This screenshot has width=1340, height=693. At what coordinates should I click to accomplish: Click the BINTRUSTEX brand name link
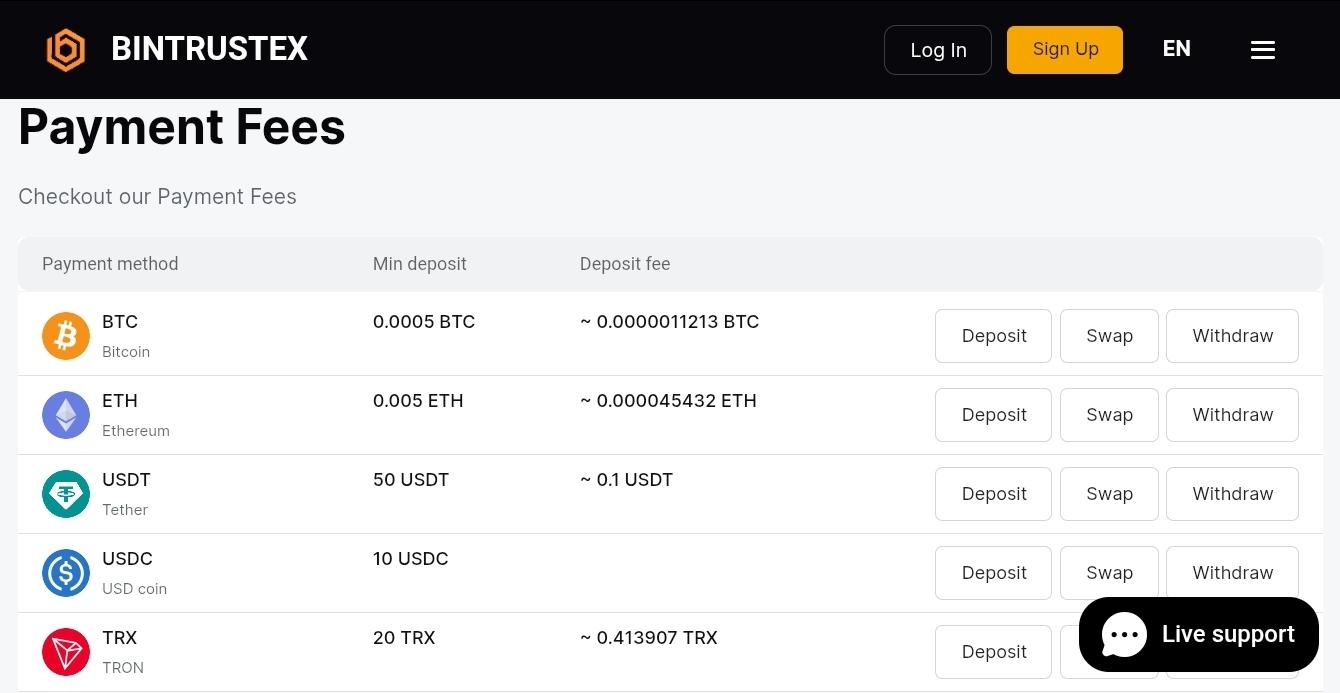tap(209, 49)
